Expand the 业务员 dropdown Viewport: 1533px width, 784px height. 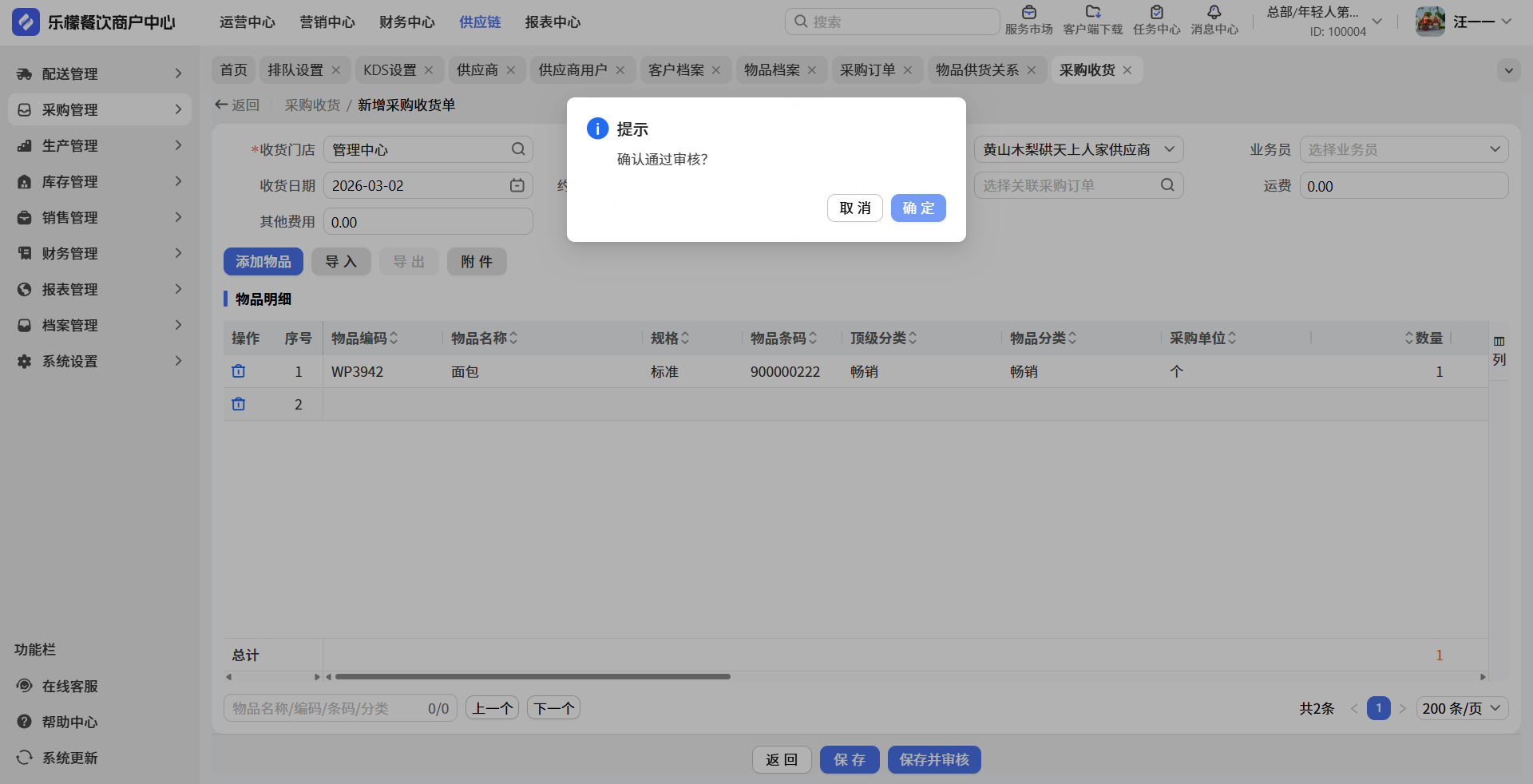1404,149
